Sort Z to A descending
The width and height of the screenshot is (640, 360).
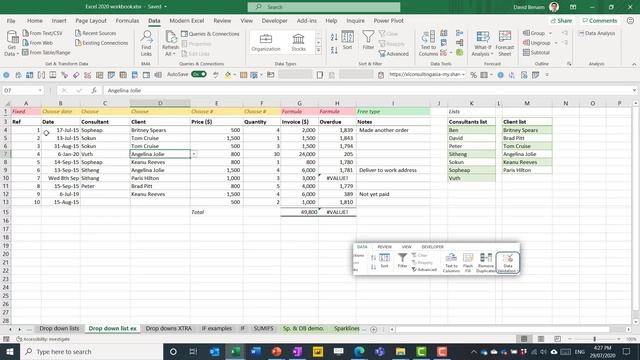[x=334, y=50]
